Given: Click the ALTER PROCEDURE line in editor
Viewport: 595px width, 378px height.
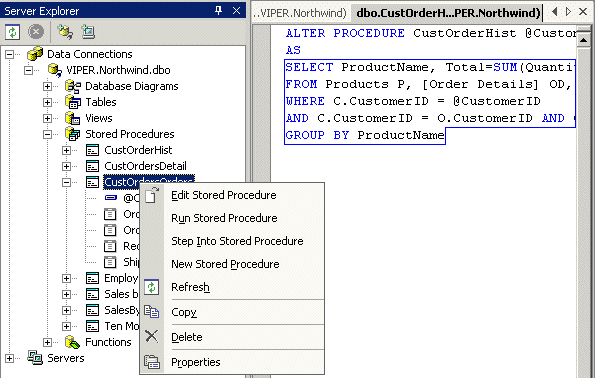Looking at the screenshot, I should (430, 33).
